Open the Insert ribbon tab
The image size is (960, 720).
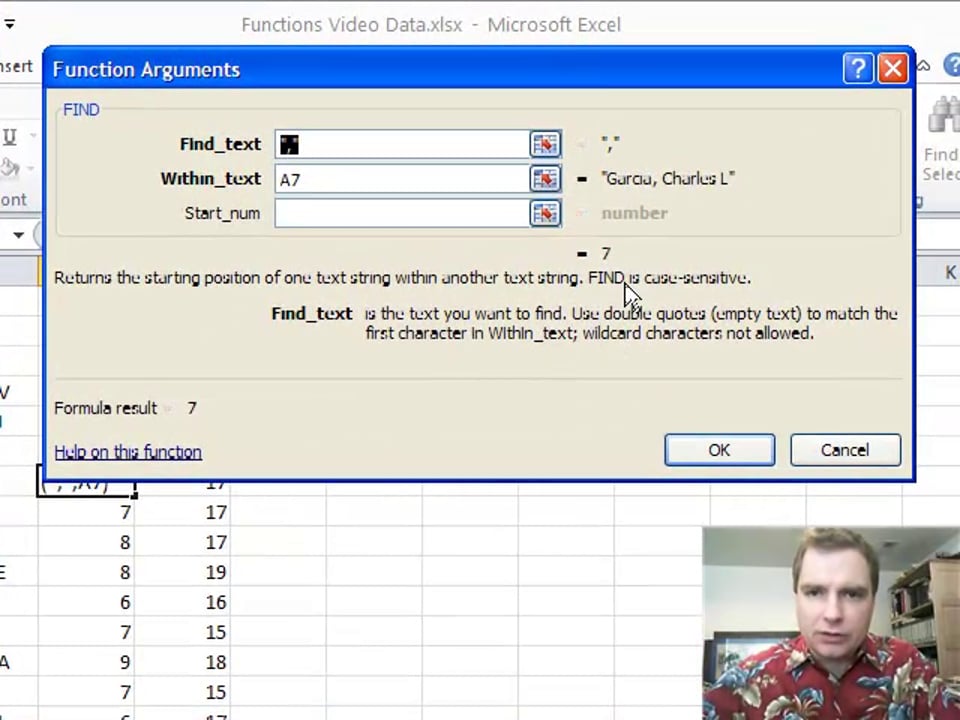16,66
